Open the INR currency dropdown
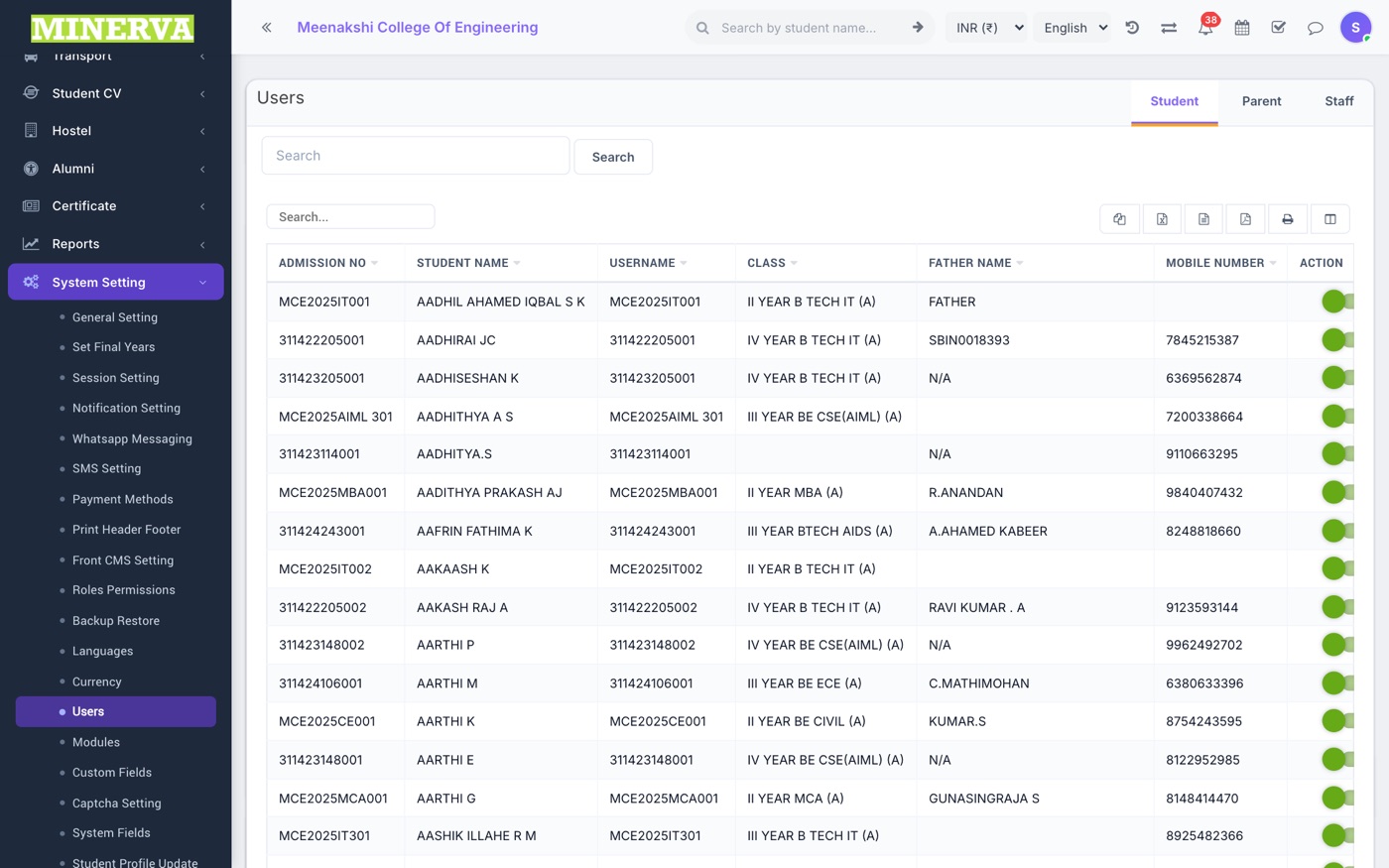The height and width of the screenshot is (868, 1389). [989, 28]
